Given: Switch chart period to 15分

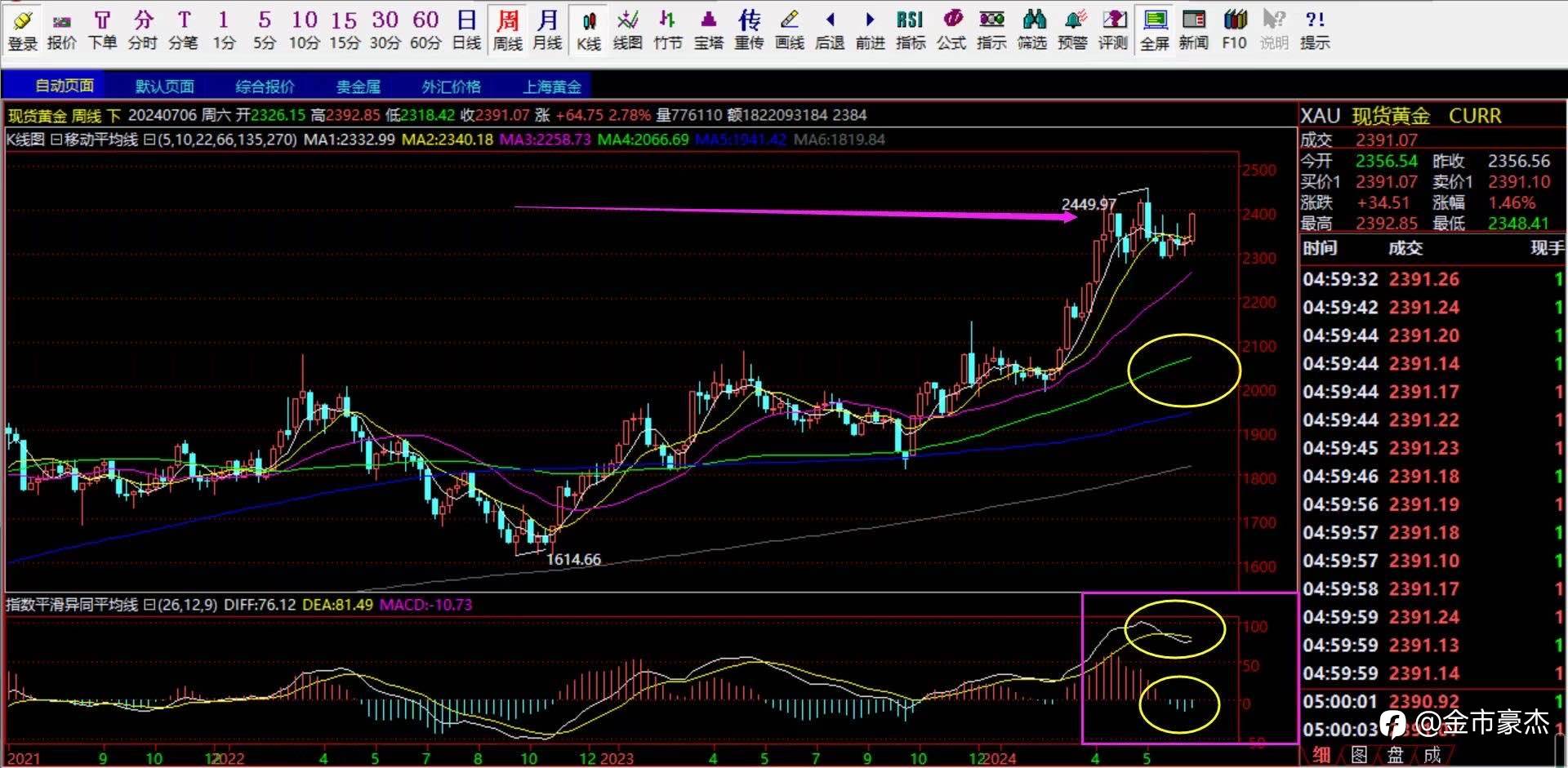Looking at the screenshot, I should tap(345, 29).
